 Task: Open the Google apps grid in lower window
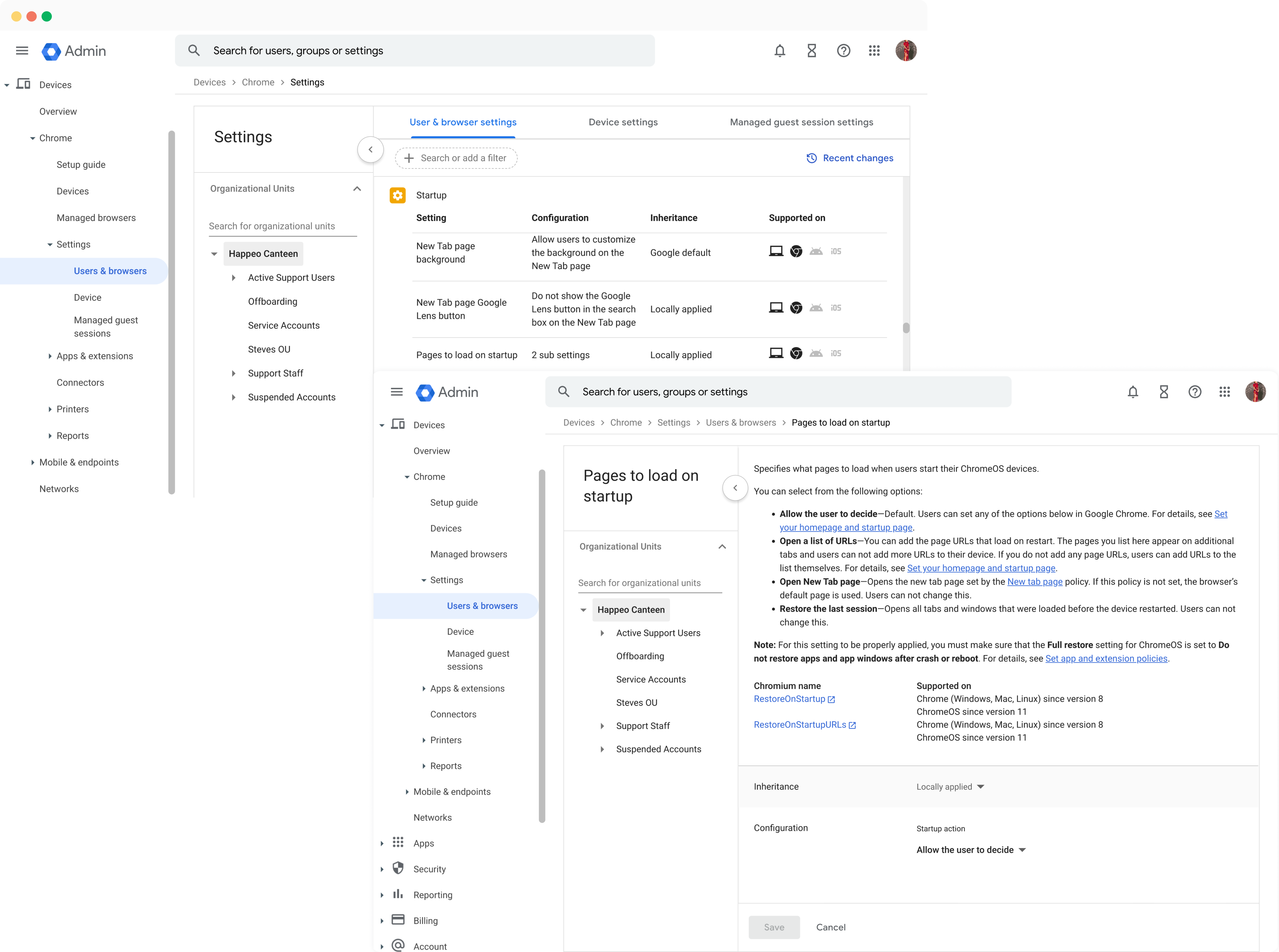point(1225,392)
